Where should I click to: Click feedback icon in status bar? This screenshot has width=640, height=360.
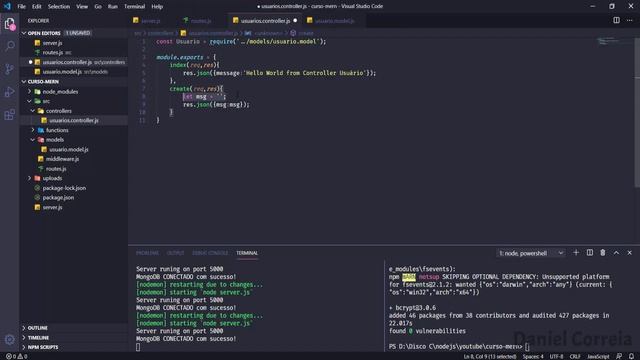(619, 356)
